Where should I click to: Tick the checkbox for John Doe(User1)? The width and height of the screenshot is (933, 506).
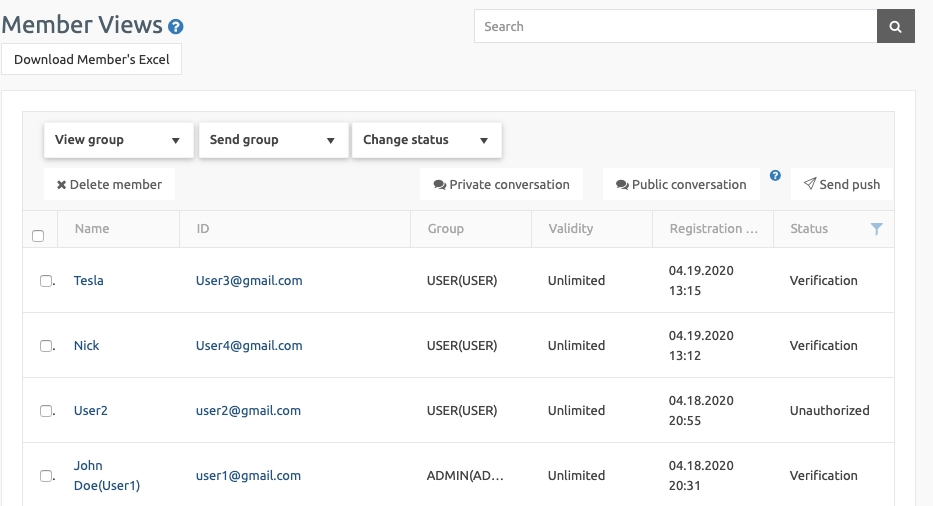[x=46, y=476]
